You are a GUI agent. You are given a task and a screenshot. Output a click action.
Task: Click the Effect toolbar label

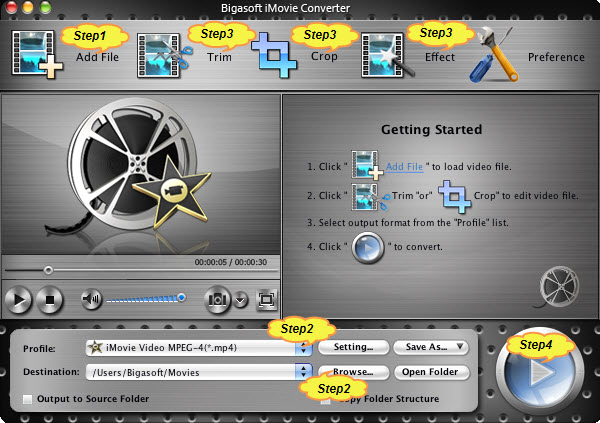pyautogui.click(x=440, y=57)
